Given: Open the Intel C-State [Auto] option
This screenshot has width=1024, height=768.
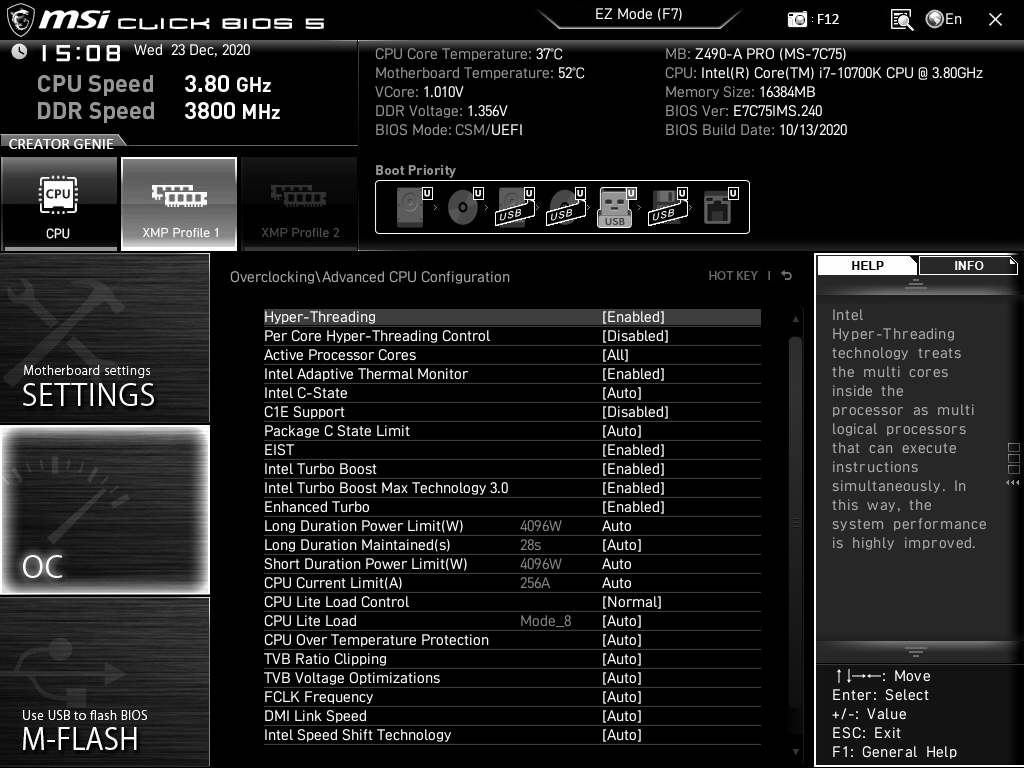Looking at the screenshot, I should [622, 392].
